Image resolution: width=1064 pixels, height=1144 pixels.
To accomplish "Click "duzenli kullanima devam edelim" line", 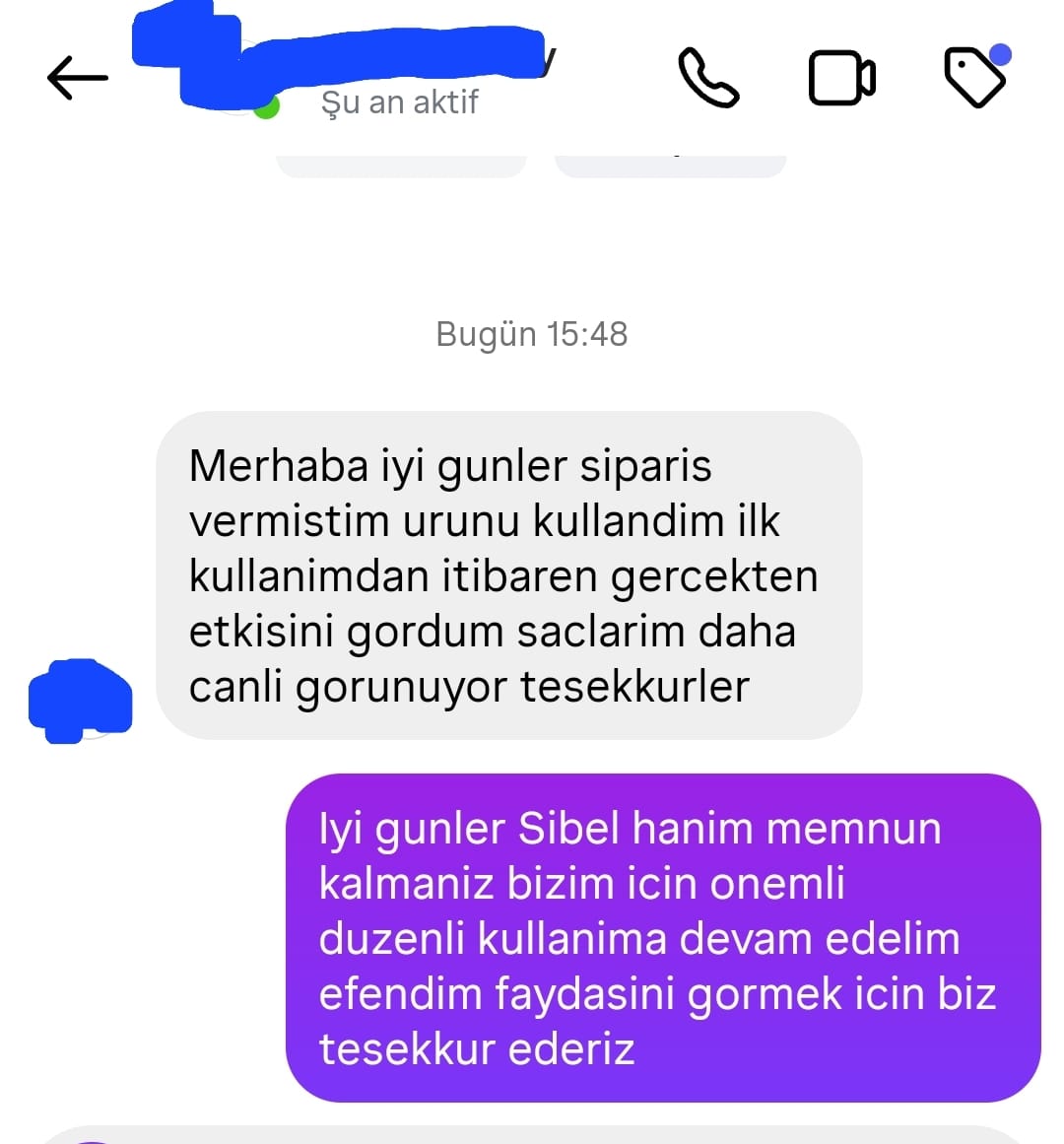I will coord(639,939).
